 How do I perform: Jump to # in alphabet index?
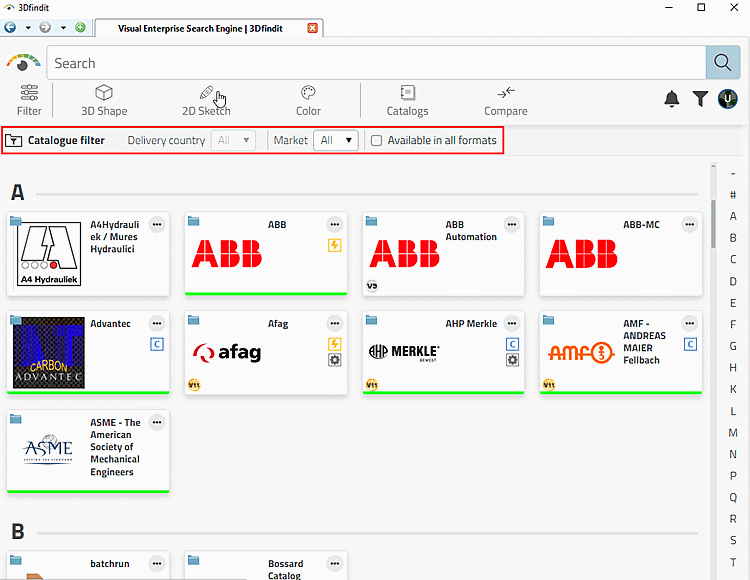click(x=733, y=195)
